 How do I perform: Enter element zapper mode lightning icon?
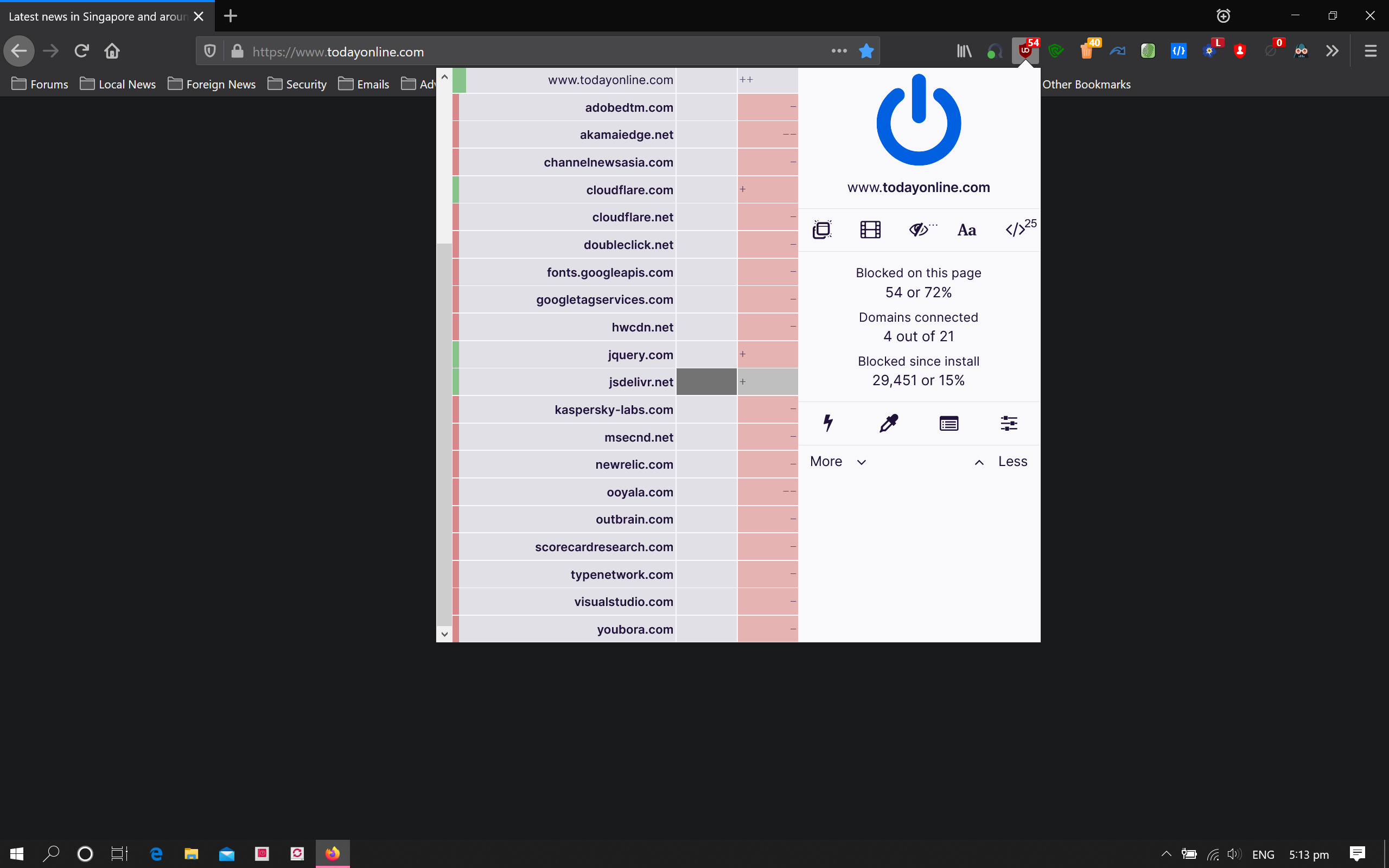coord(827,423)
